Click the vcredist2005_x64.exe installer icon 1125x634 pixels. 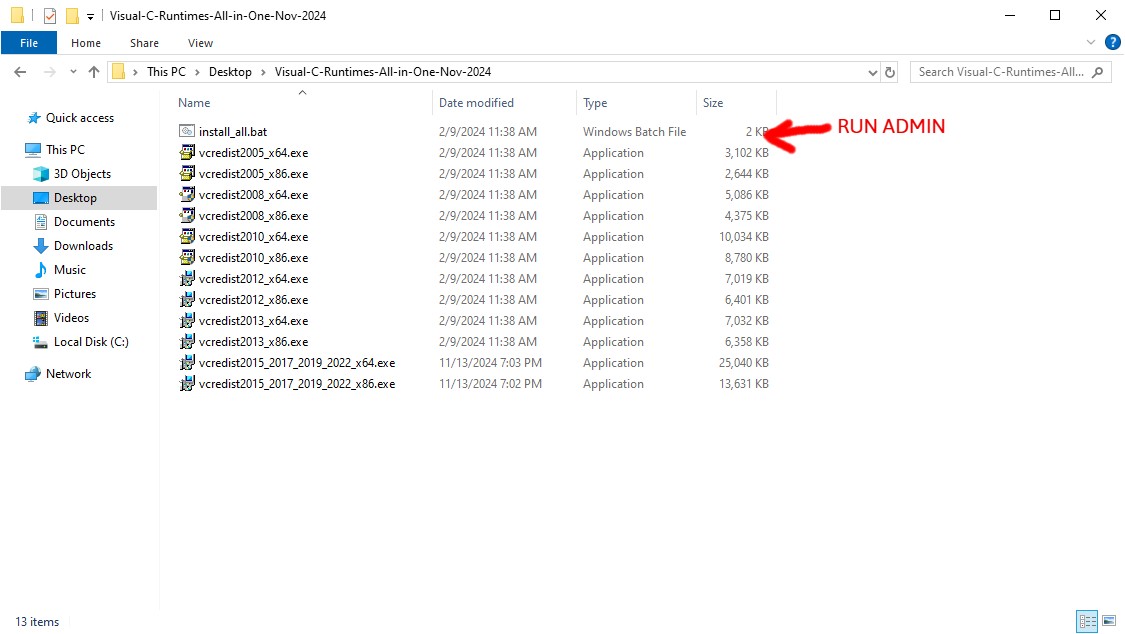(x=187, y=153)
